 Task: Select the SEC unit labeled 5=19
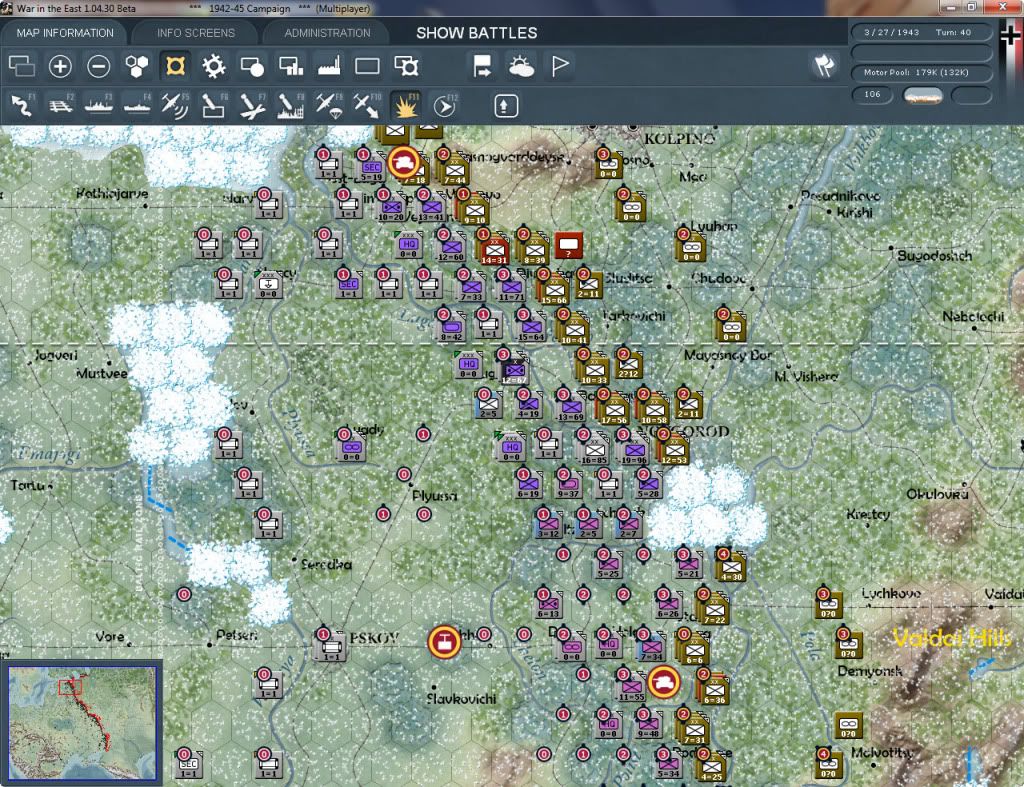[x=371, y=169]
